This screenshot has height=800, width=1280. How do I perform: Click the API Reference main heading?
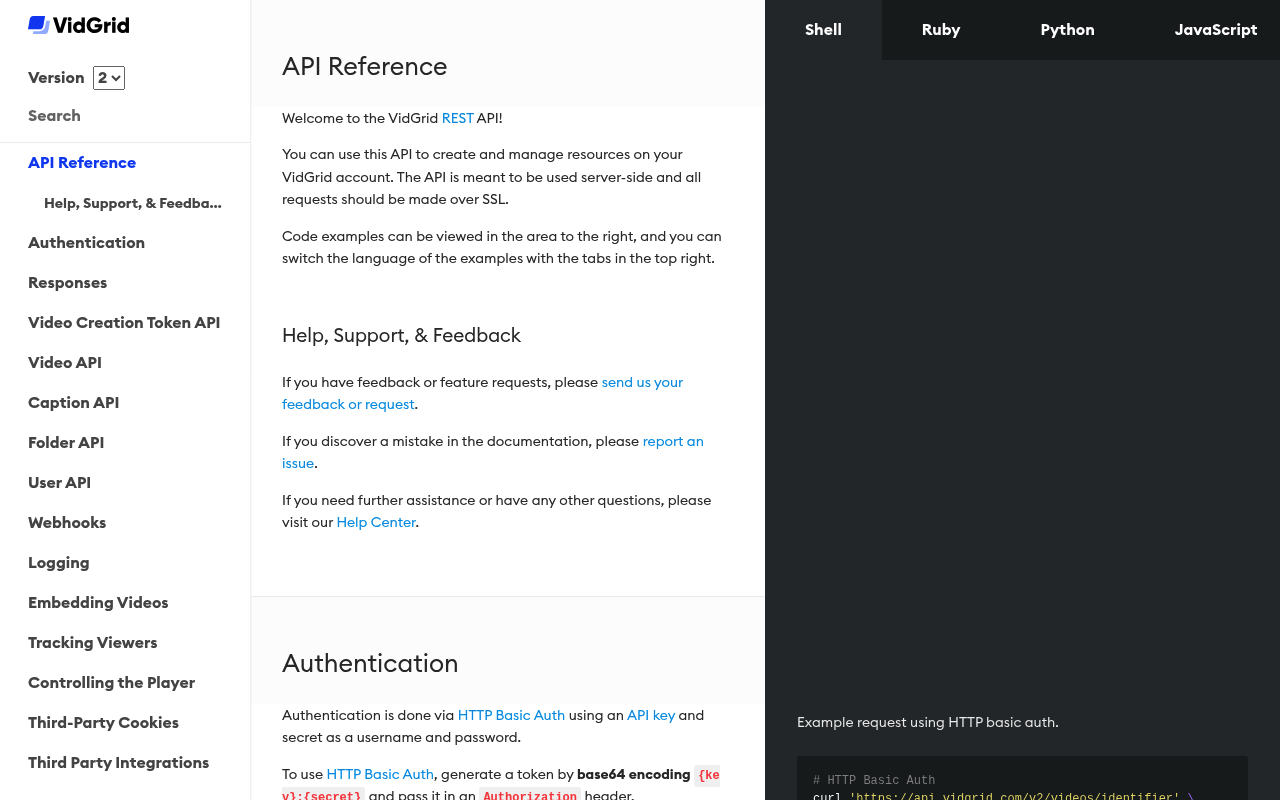(x=364, y=66)
